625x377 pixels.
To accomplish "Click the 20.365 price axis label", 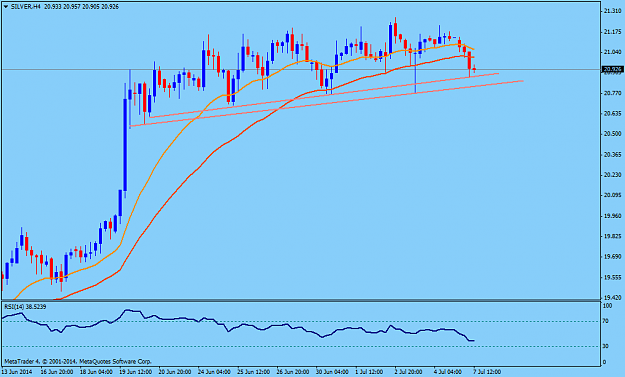I will coord(612,154).
